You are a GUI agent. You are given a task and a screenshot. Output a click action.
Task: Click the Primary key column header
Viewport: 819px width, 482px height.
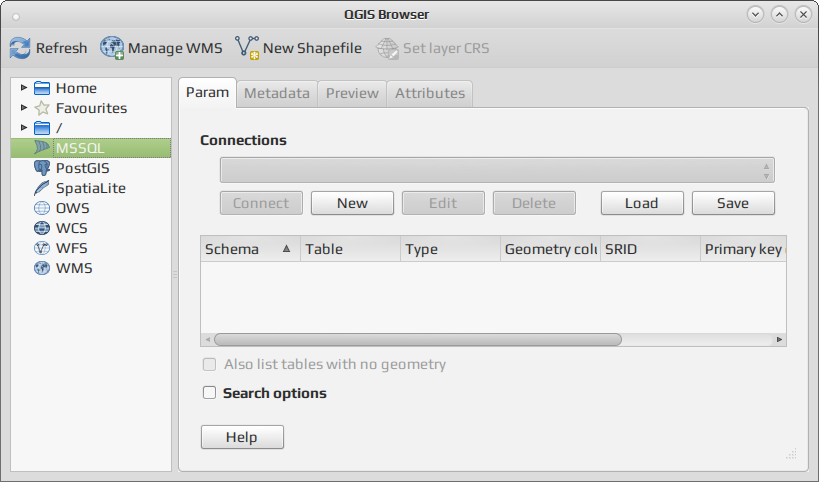[743, 249]
